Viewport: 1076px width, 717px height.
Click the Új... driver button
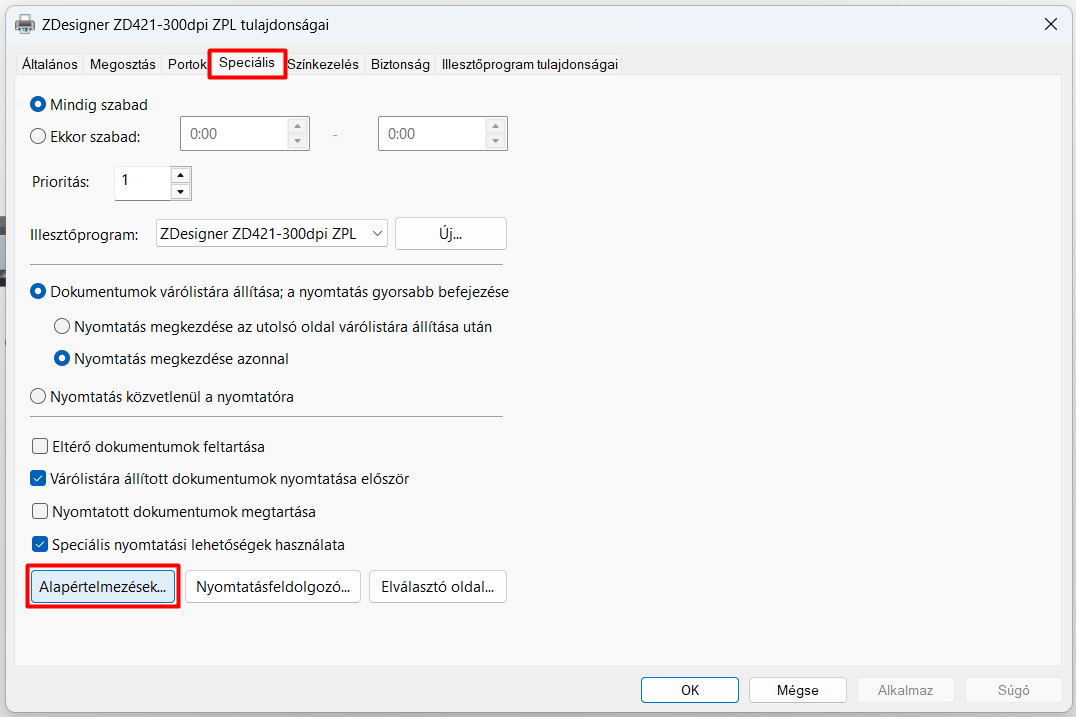pos(451,234)
